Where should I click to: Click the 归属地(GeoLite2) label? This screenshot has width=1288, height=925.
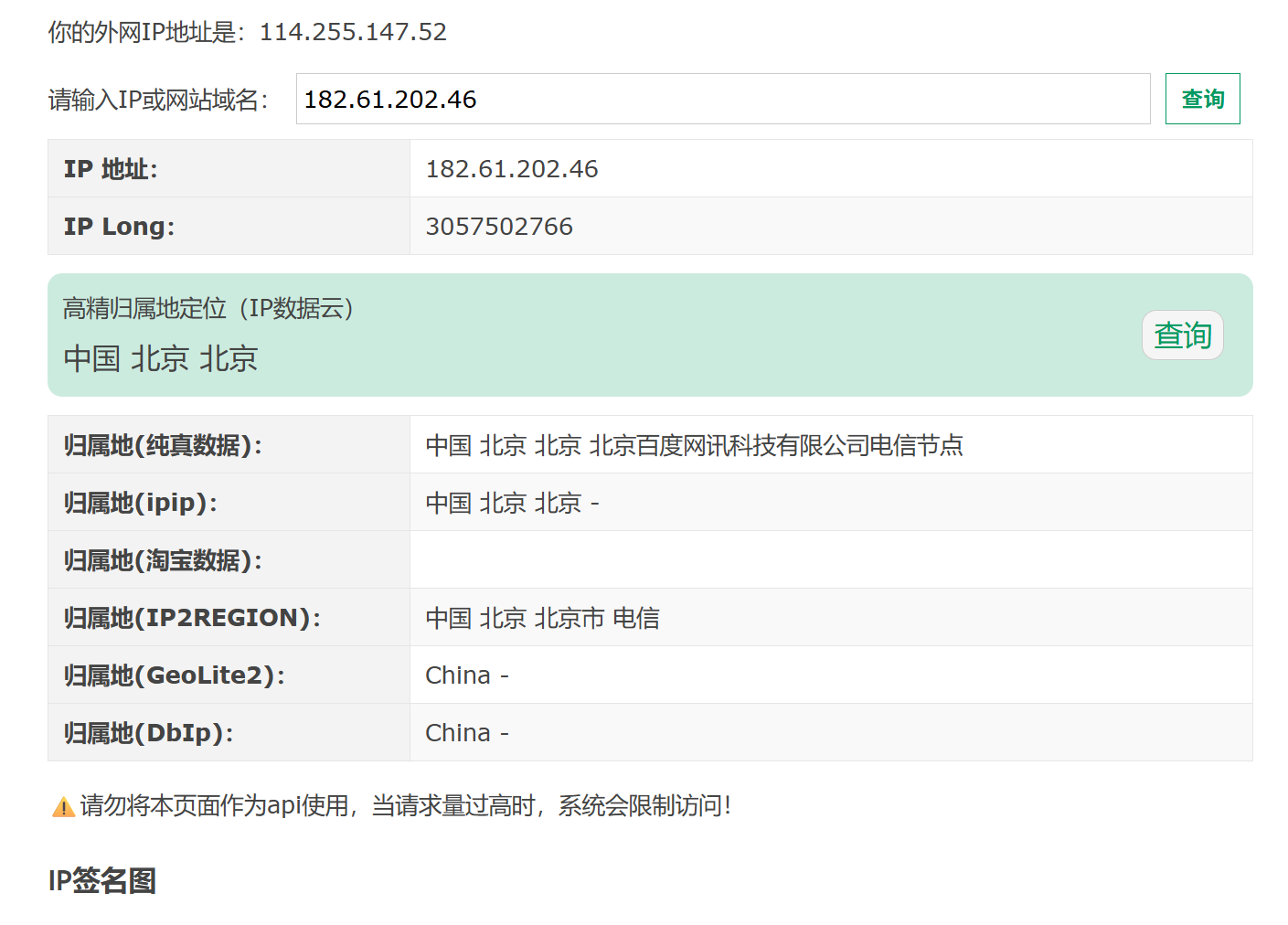tap(174, 675)
